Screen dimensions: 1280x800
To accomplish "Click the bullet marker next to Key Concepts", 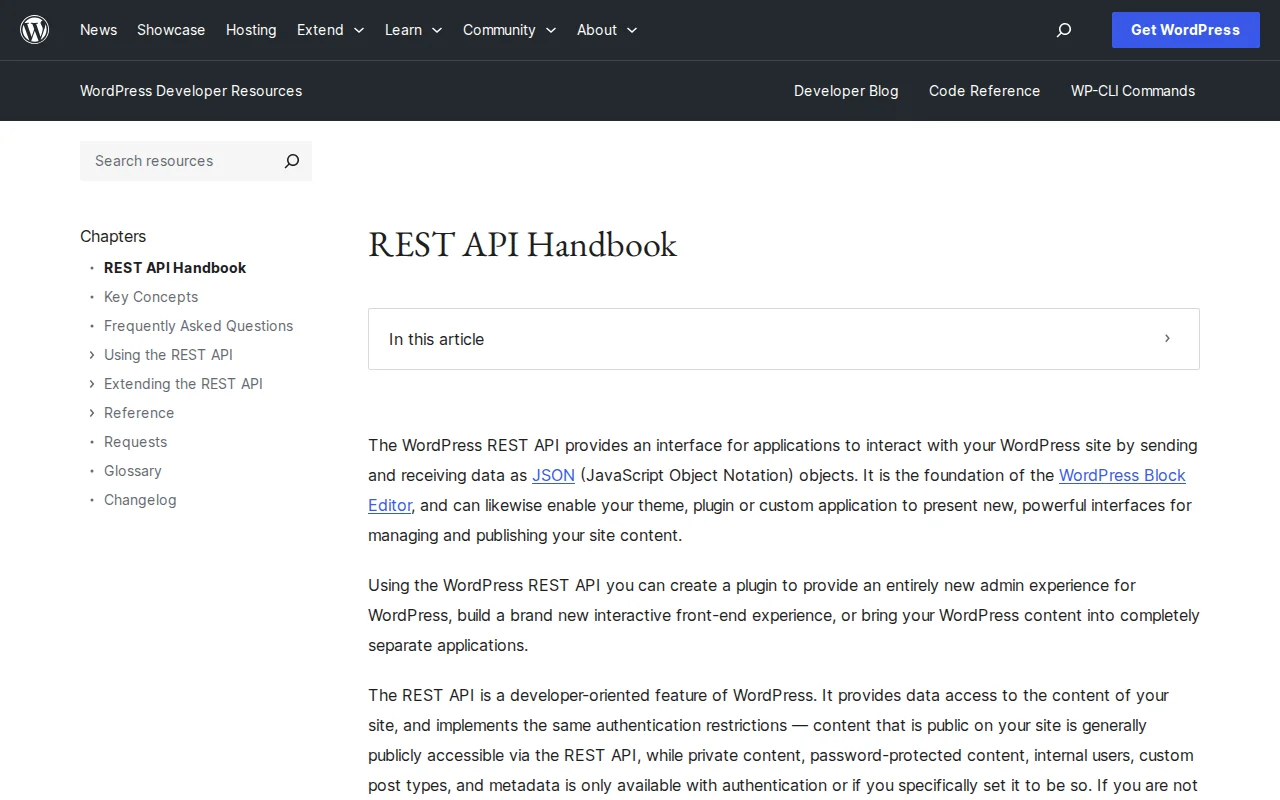I will coord(92,297).
